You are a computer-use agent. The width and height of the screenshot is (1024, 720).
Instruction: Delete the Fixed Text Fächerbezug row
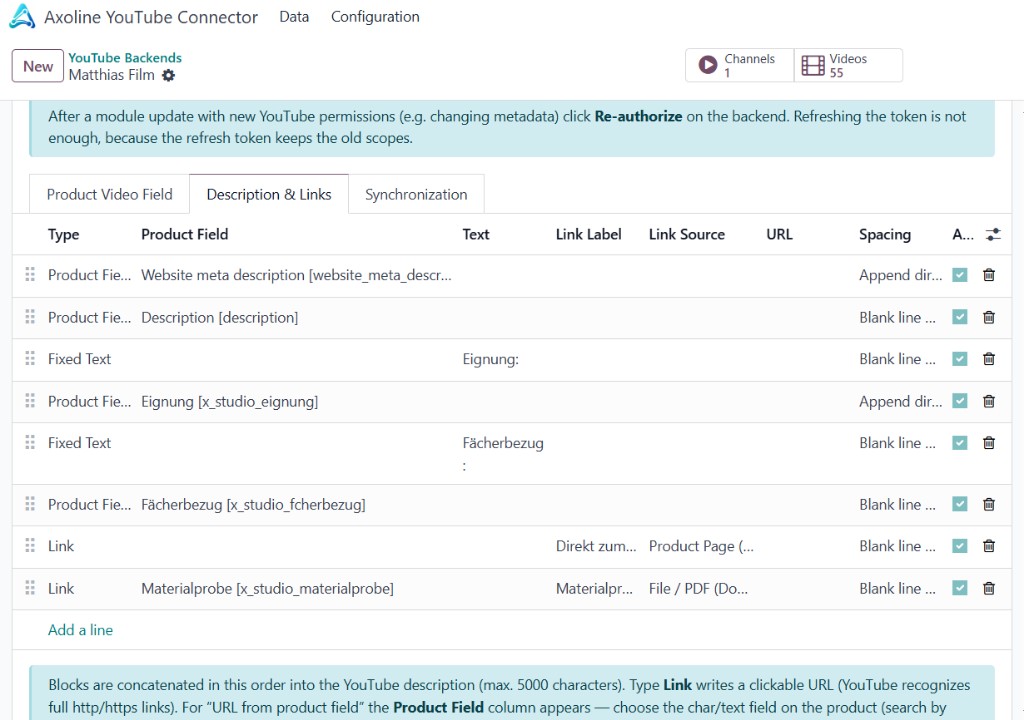[989, 443]
